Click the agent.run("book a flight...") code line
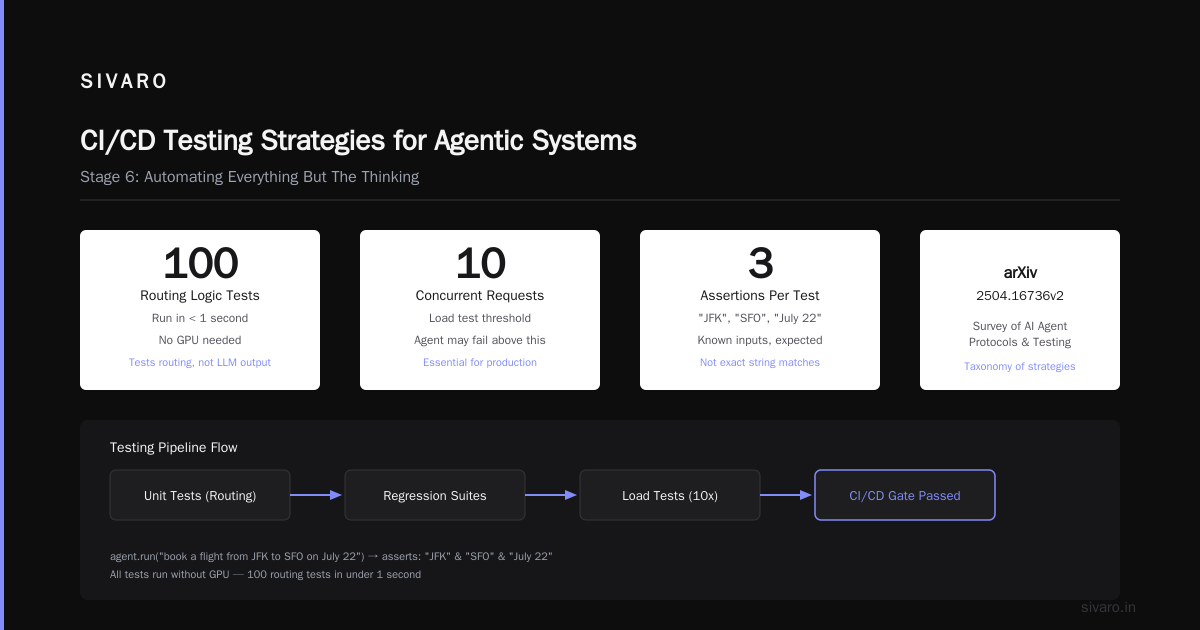Image resolution: width=1200 pixels, height=630 pixels. pos(331,556)
